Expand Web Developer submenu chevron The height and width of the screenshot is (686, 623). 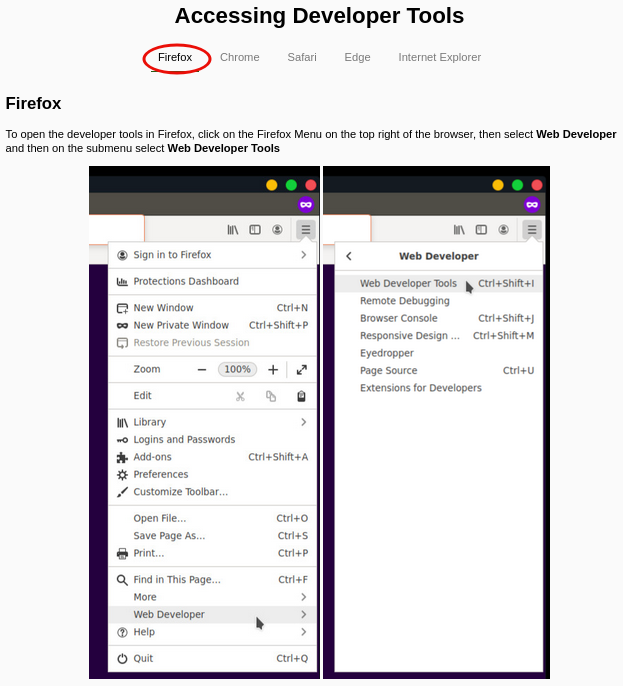pos(304,614)
